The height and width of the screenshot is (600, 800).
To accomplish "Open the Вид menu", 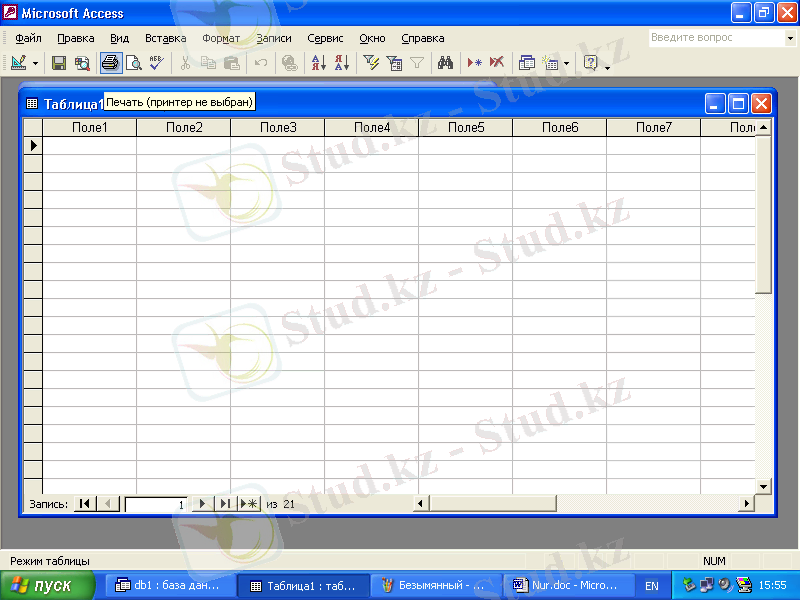I will (119, 38).
